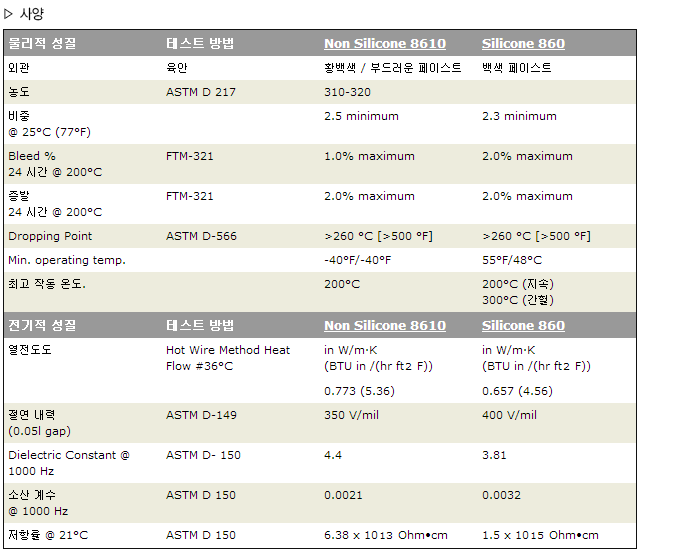Click the 육안 test method cell

pyautogui.click(x=176, y=68)
